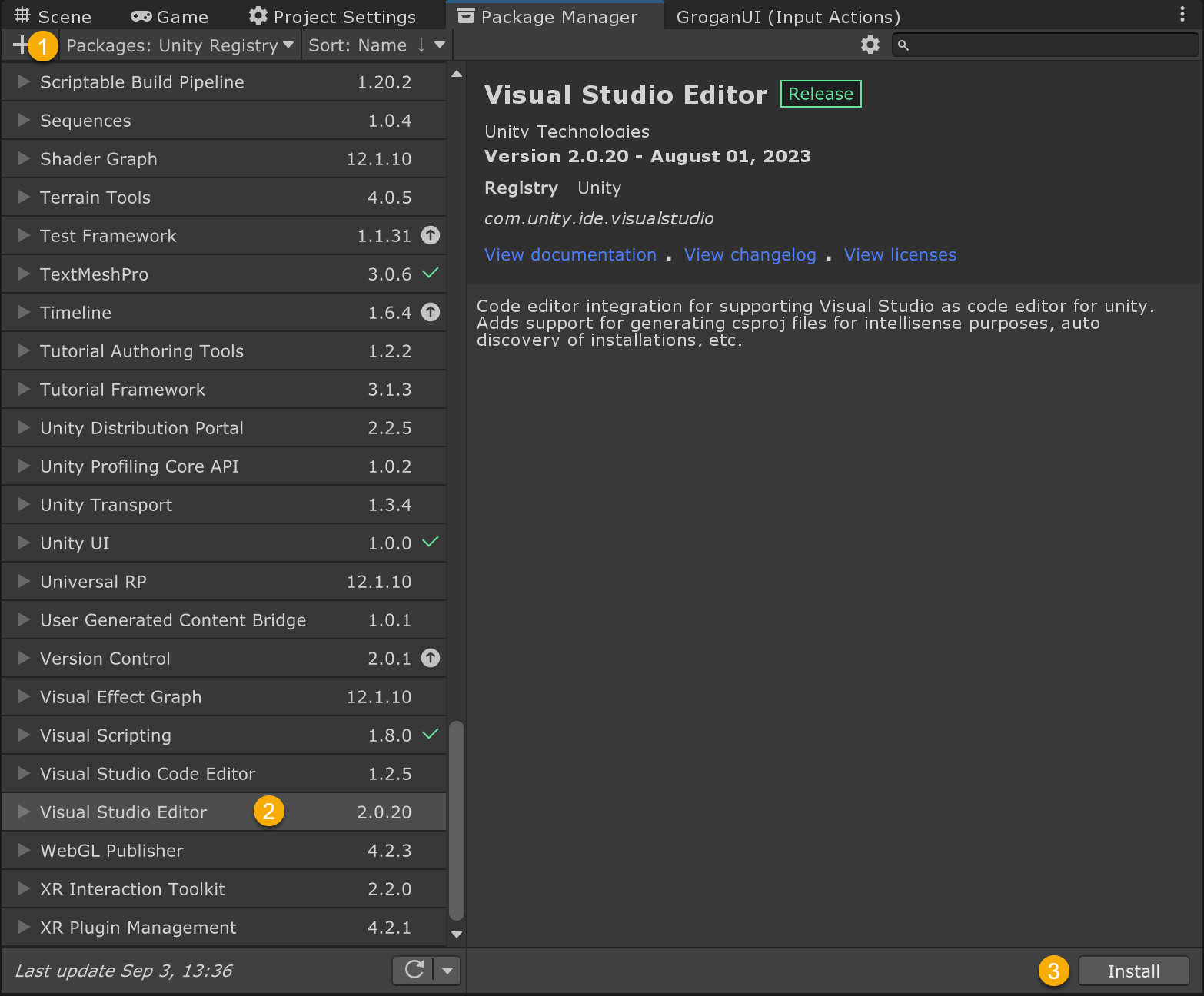The width and height of the screenshot is (1204, 996).
Task: Expand the Visual Studio Editor package arrow
Action: 24,812
